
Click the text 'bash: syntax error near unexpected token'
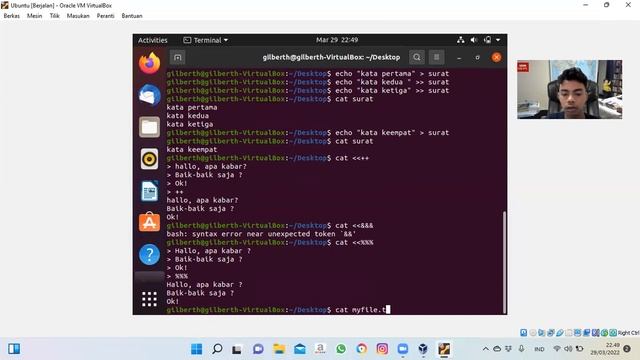coord(250,234)
